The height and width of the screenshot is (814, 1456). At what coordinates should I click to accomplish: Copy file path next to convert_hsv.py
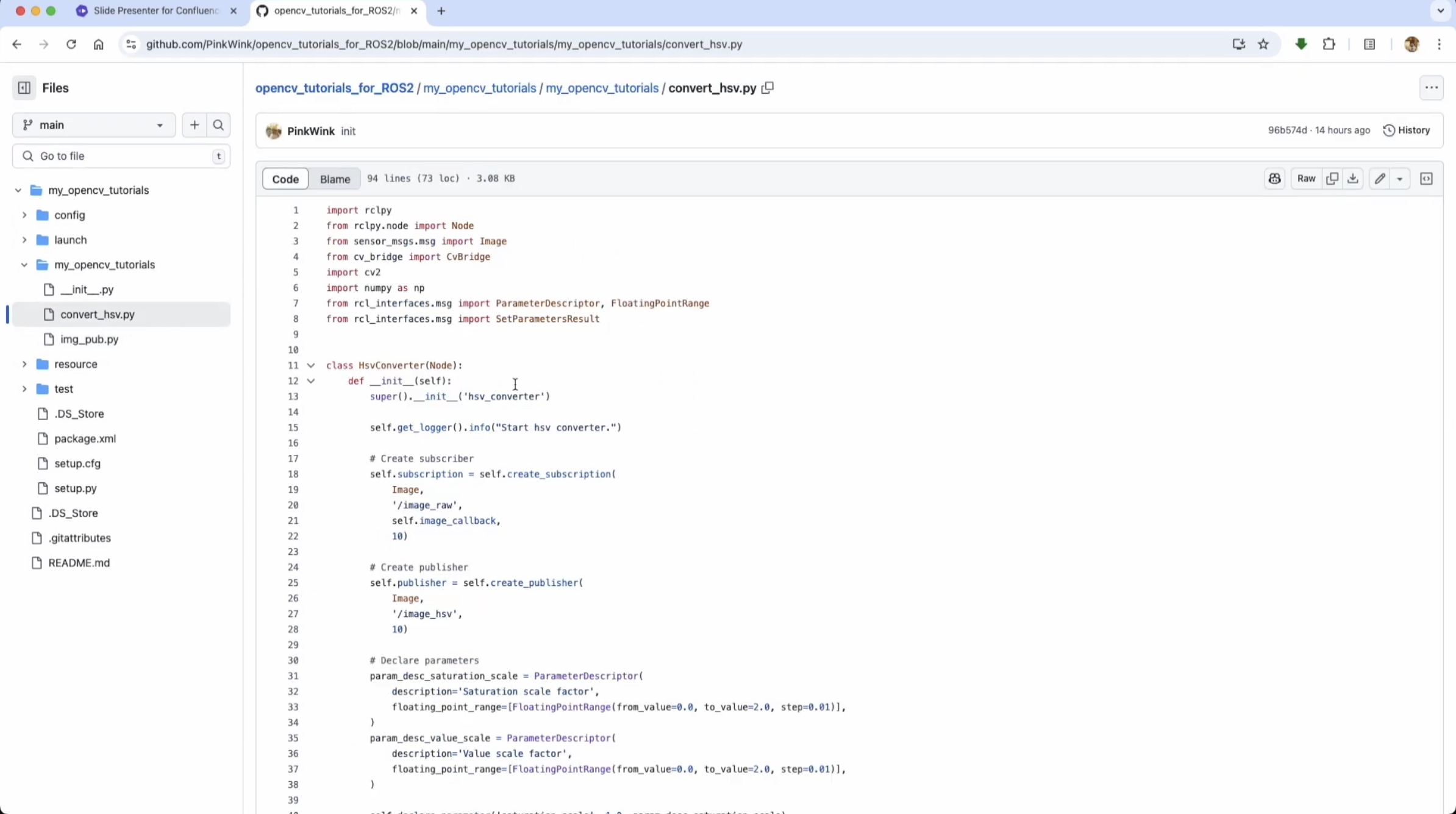[768, 88]
